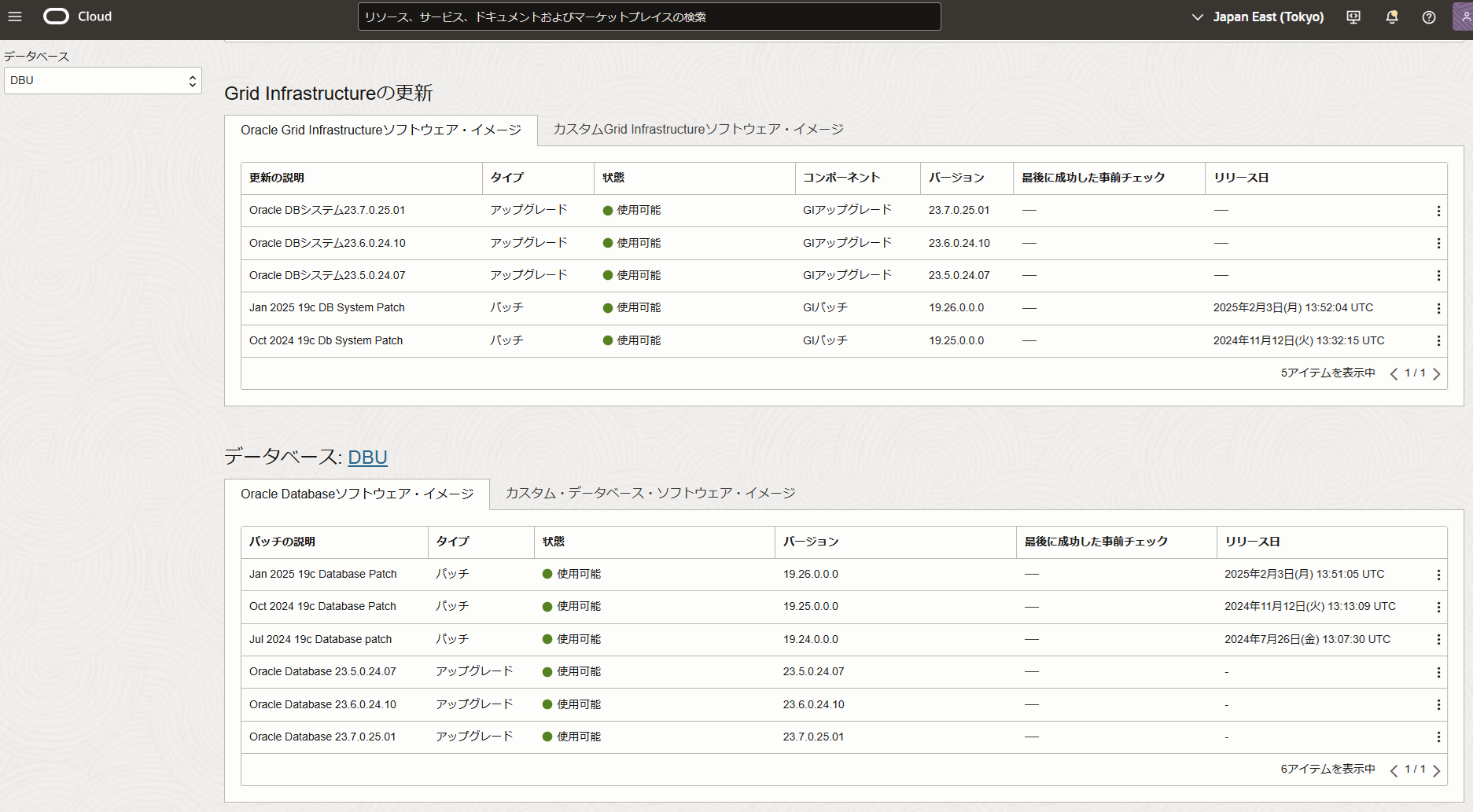The height and width of the screenshot is (812, 1473).
Task: Click the top search bar field
Action: tap(649, 17)
